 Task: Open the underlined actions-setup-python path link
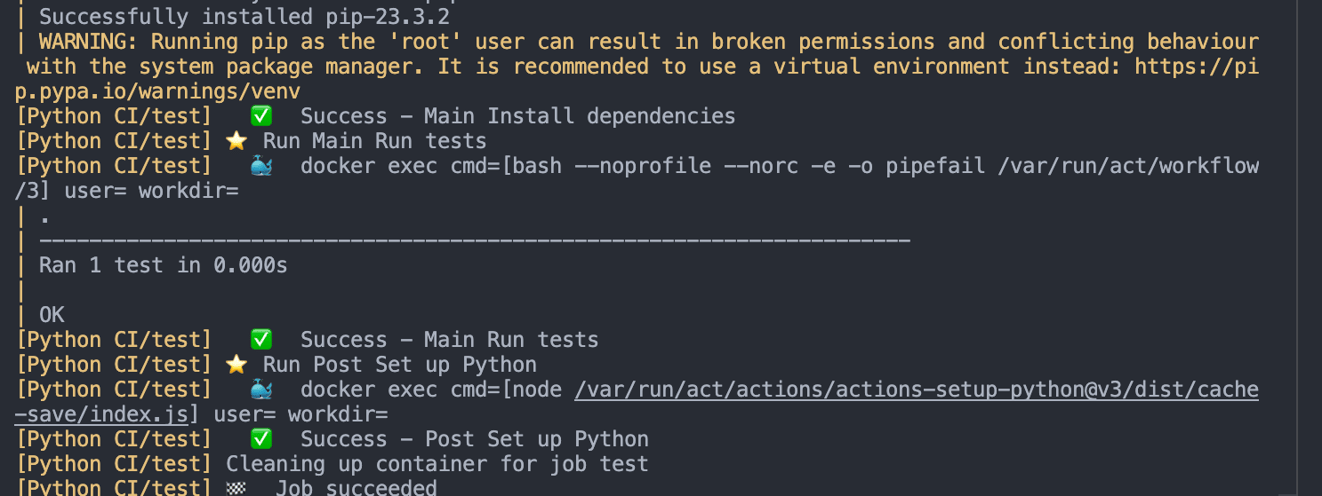click(x=916, y=390)
